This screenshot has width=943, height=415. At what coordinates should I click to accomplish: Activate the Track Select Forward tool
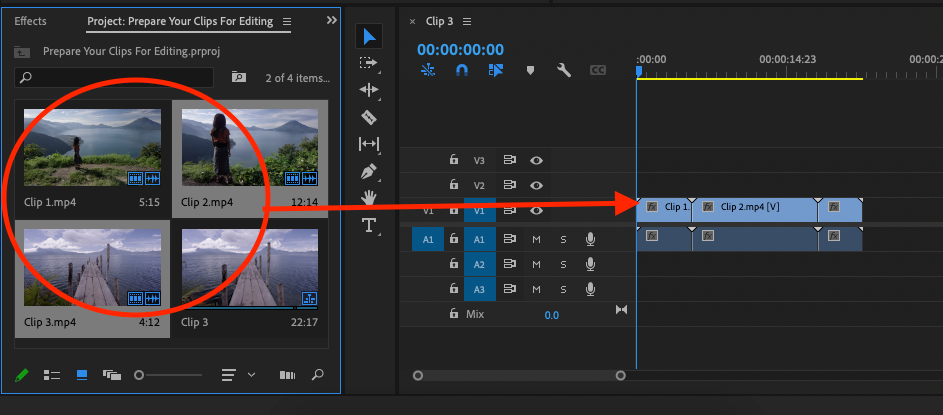coord(369,63)
